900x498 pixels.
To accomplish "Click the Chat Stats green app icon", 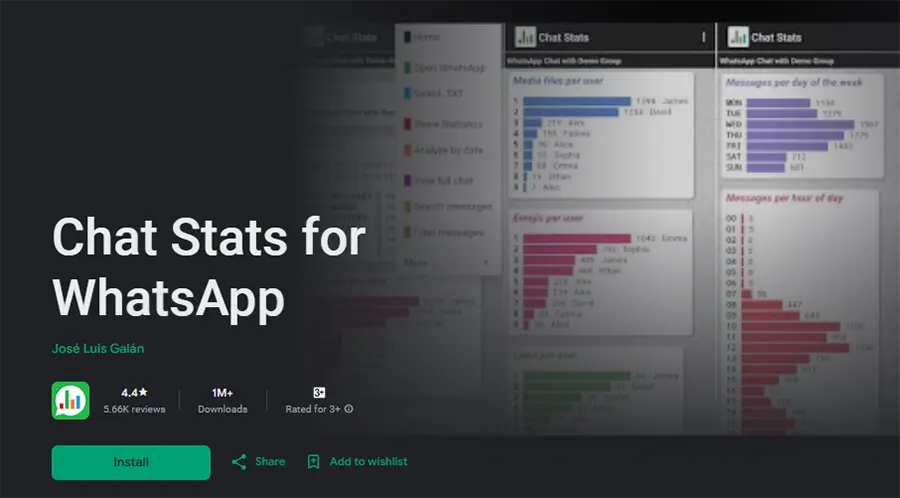I will tap(71, 400).
